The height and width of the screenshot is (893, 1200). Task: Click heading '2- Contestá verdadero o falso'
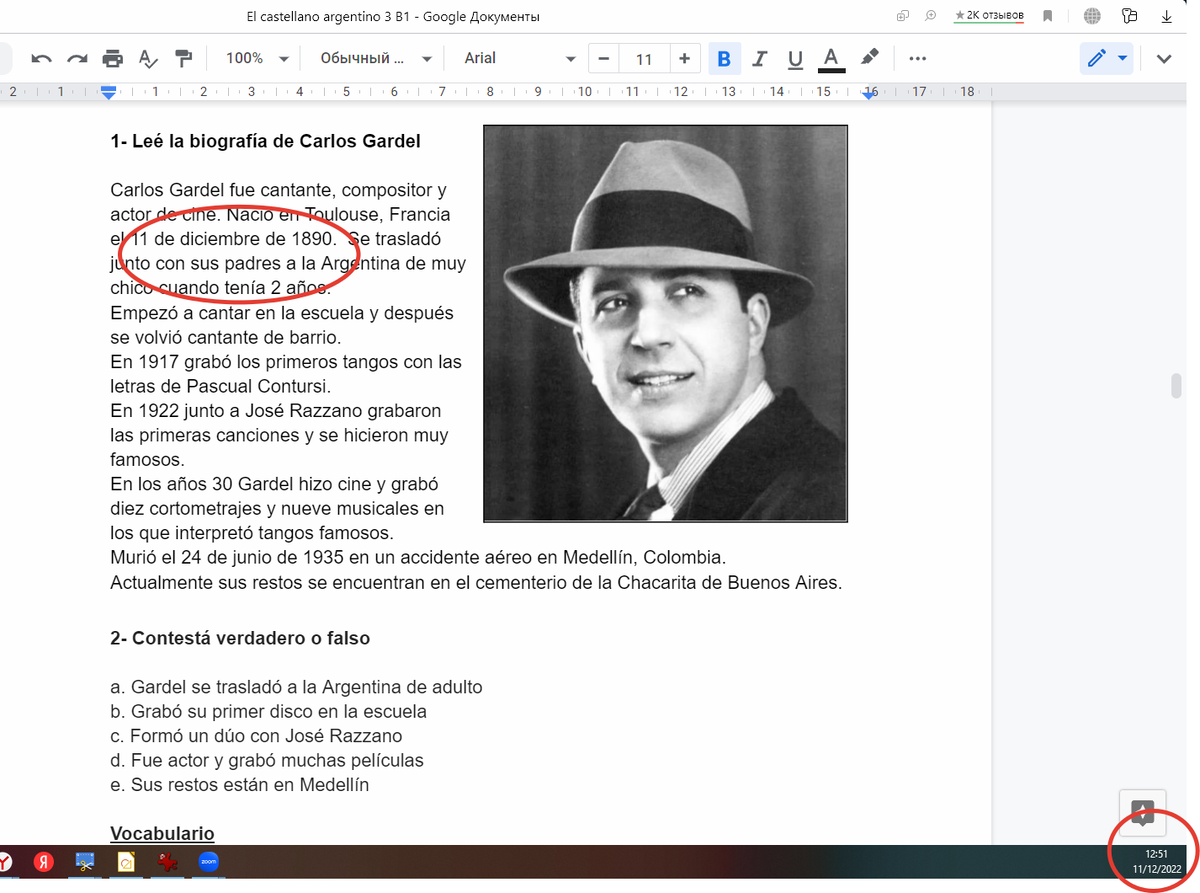coord(240,638)
